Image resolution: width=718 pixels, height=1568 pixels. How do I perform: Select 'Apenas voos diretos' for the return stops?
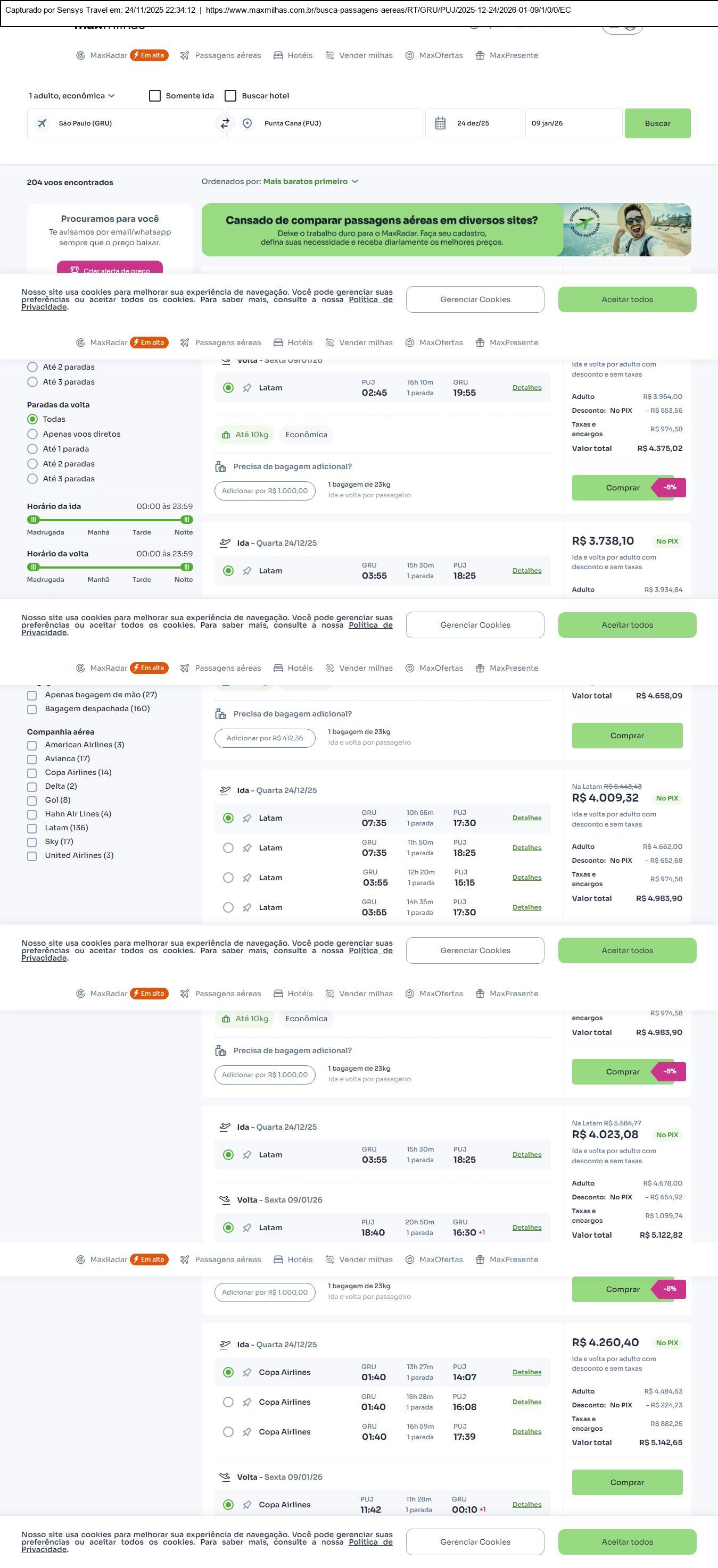(x=32, y=434)
